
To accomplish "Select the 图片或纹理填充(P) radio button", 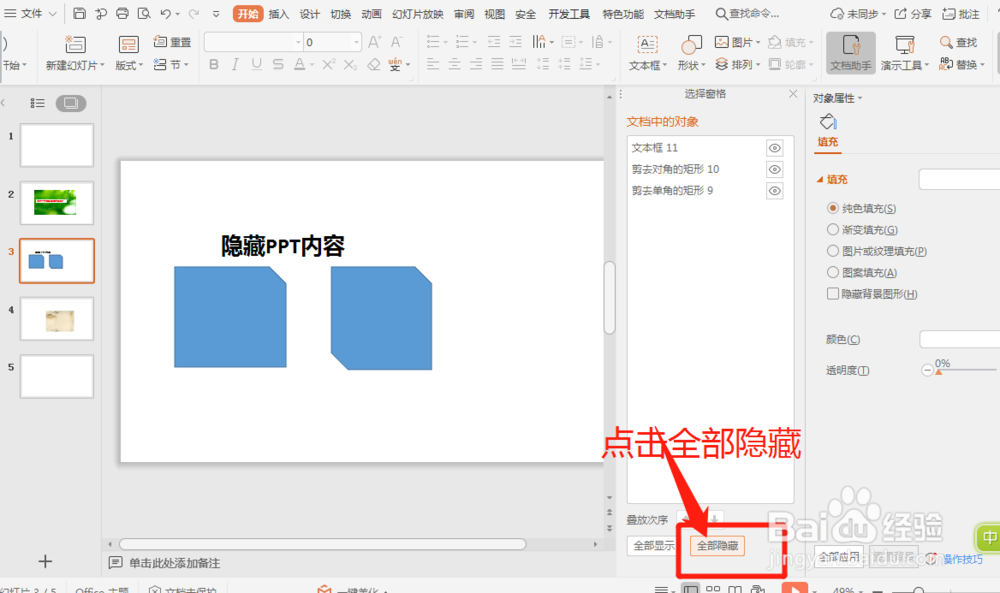I will coord(832,251).
